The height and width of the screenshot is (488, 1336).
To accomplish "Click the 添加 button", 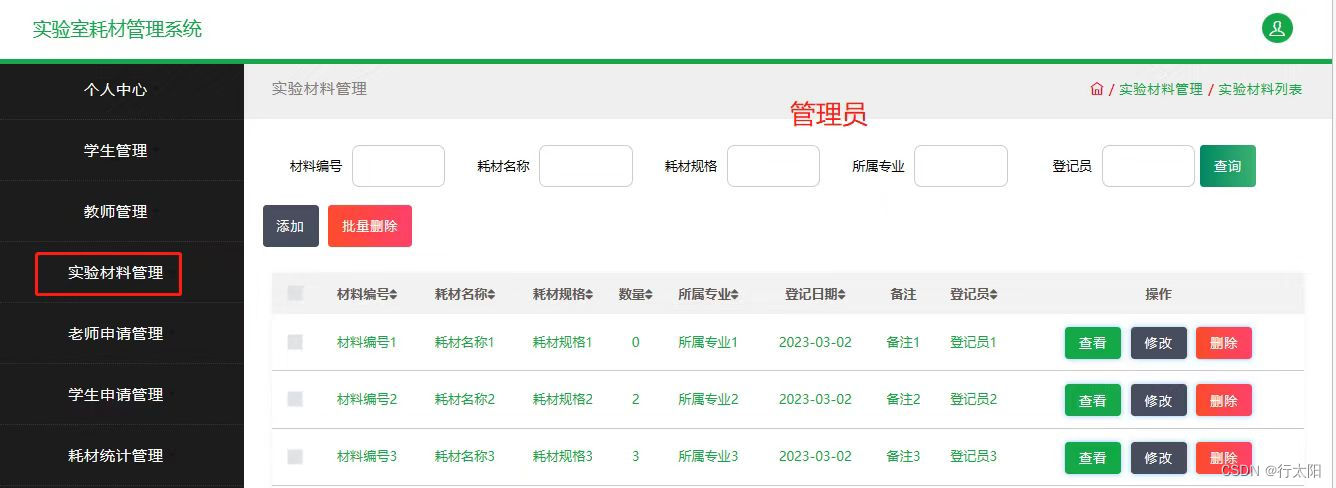I will pyautogui.click(x=291, y=226).
